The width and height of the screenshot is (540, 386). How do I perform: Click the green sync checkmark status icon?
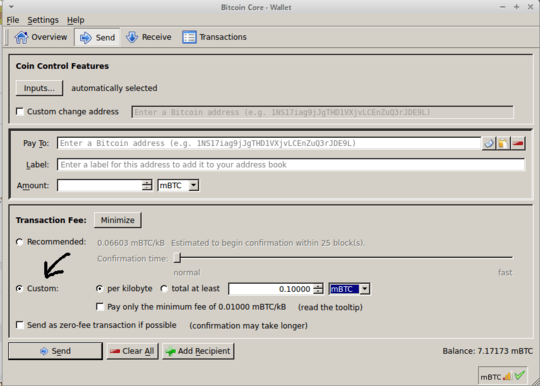tap(519, 375)
